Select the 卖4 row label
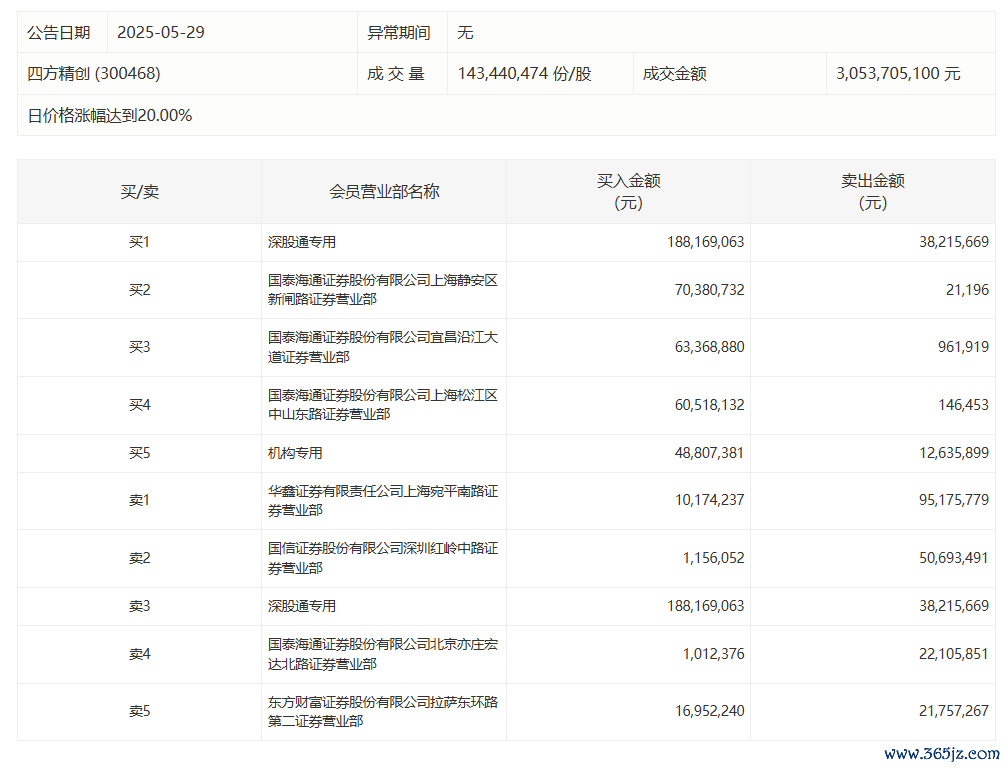The width and height of the screenshot is (1007, 769). coord(139,655)
